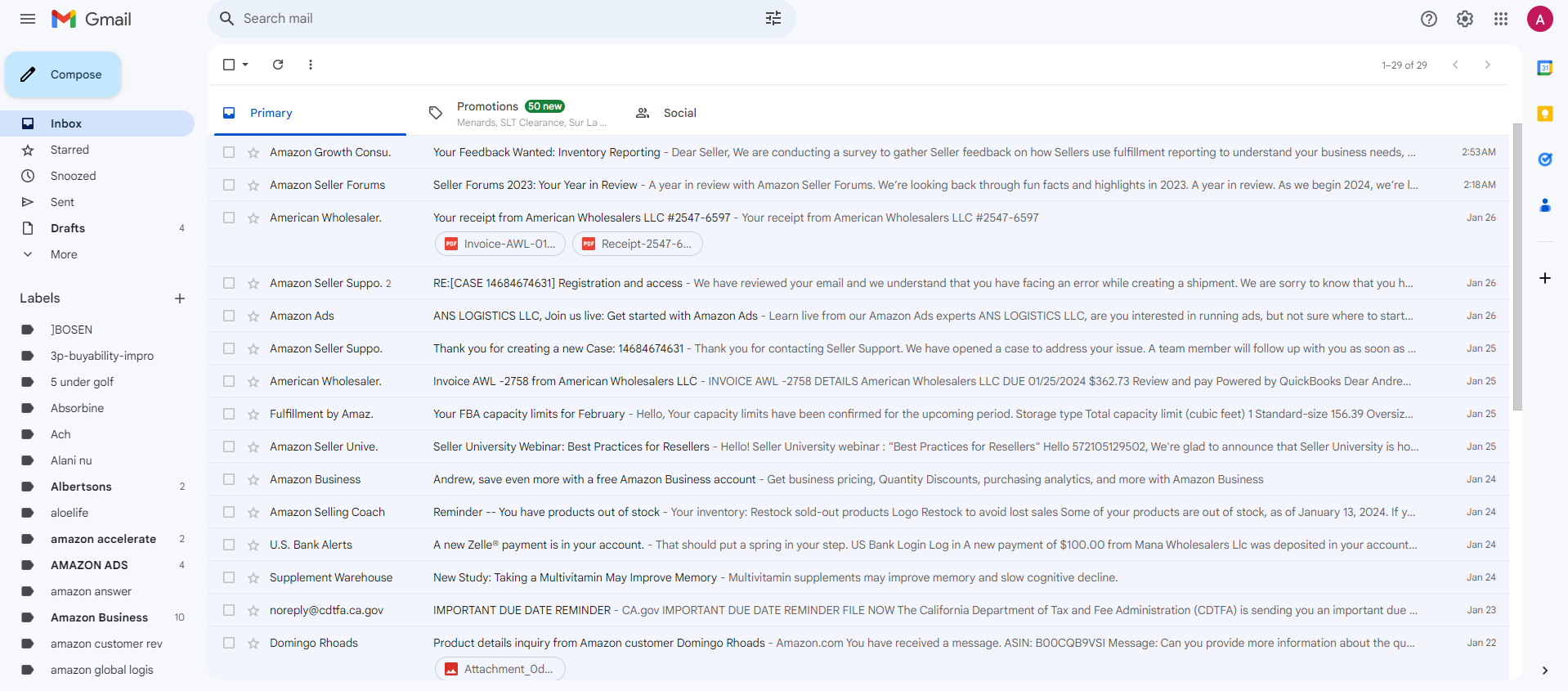
Task: Open the More options three-dot menu
Action: pos(311,65)
